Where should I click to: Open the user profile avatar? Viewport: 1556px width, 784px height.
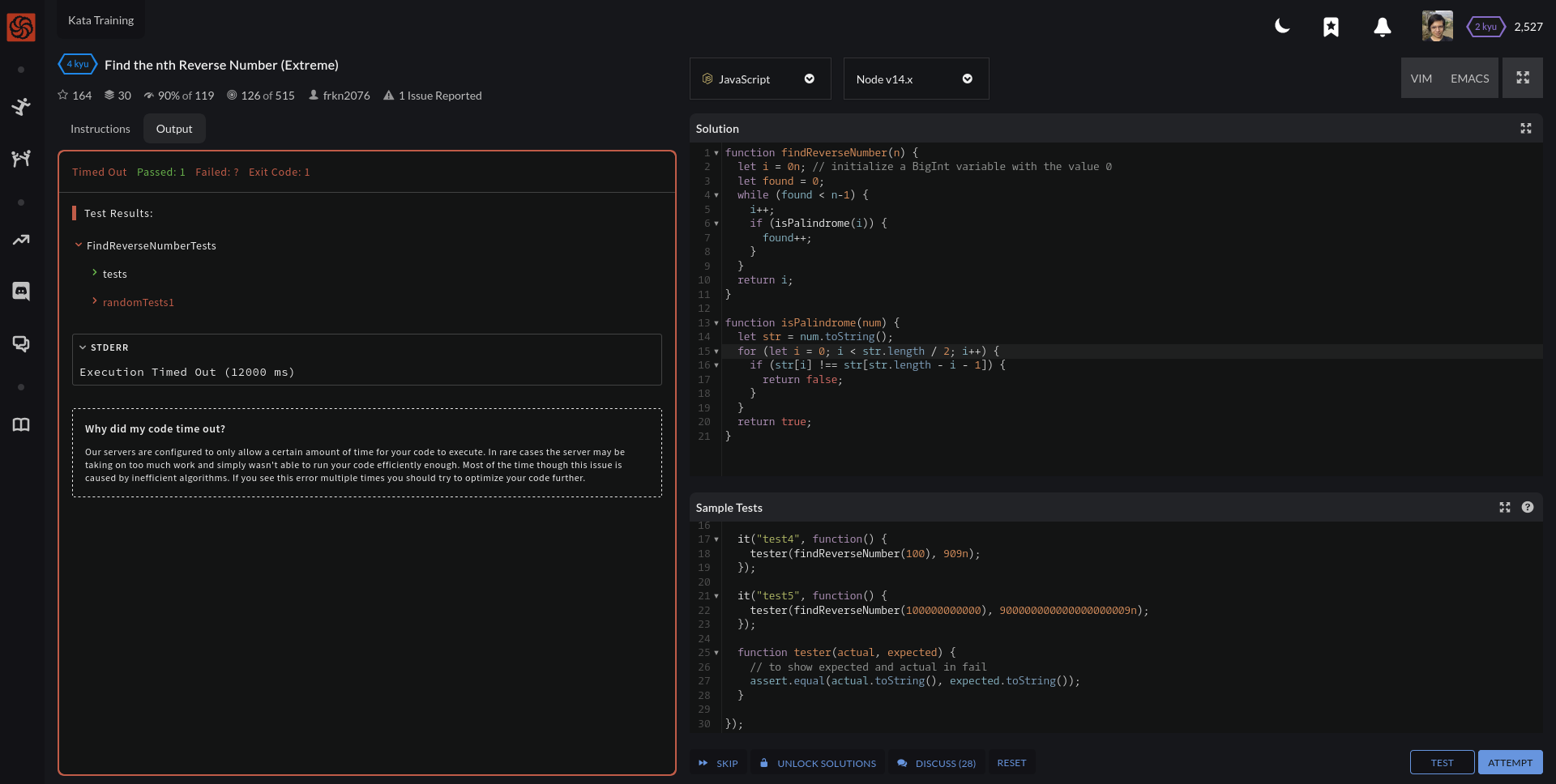[1437, 26]
